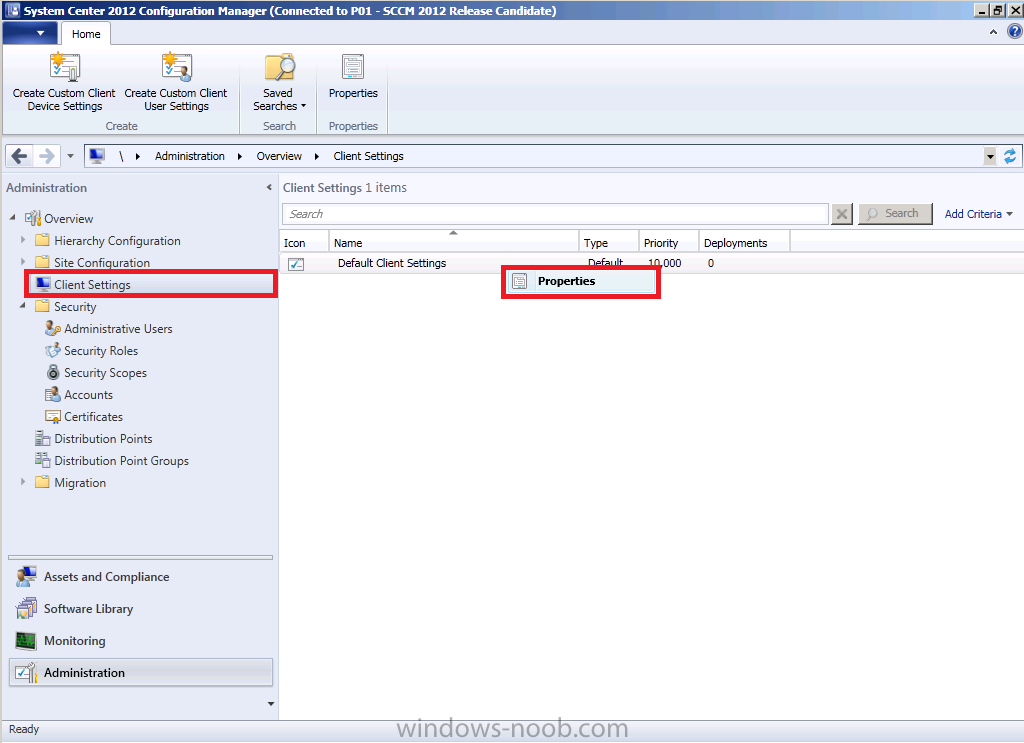Click the Assets and Compliance workspace icon

coord(26,577)
